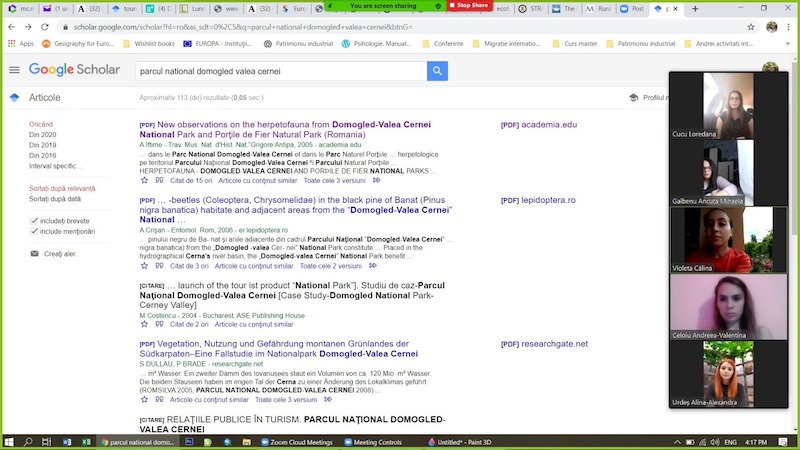Expand more options arrow for herpetofauna result
Screen dimensions: 800x450
pyautogui.click(x=376, y=181)
